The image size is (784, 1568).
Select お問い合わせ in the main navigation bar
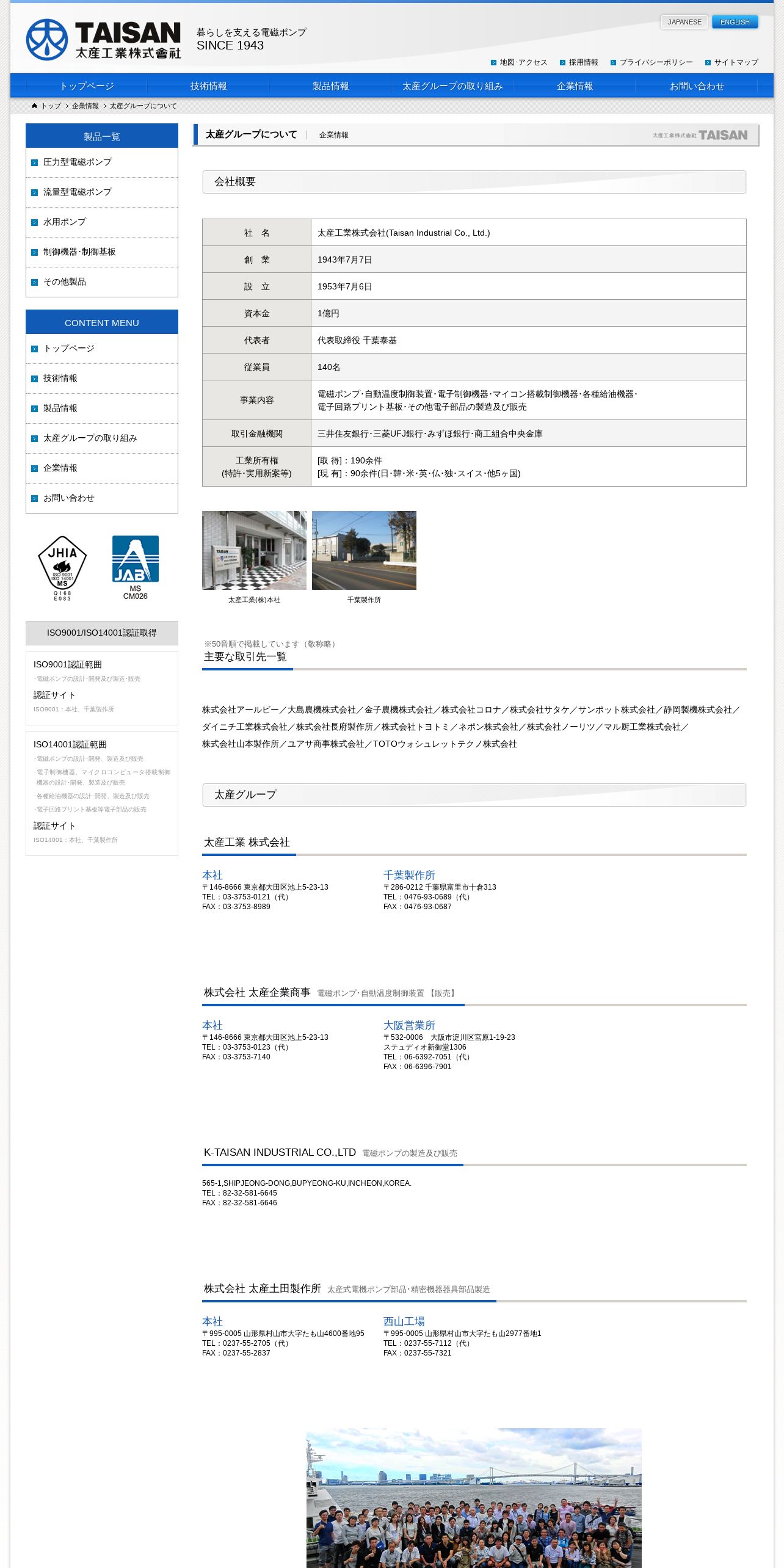tap(697, 86)
